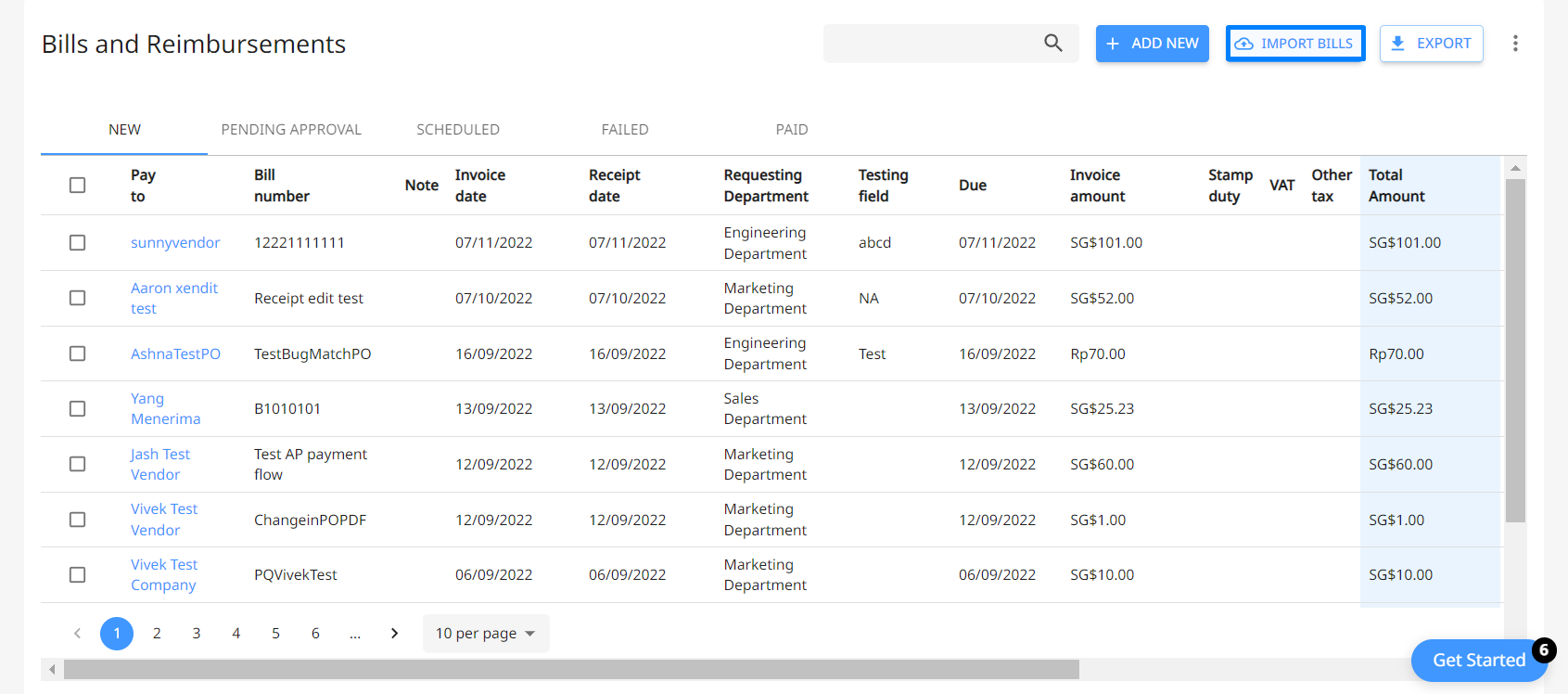This screenshot has height=694, width=1568.
Task: Click the ADD NEW button
Action: click(1153, 44)
